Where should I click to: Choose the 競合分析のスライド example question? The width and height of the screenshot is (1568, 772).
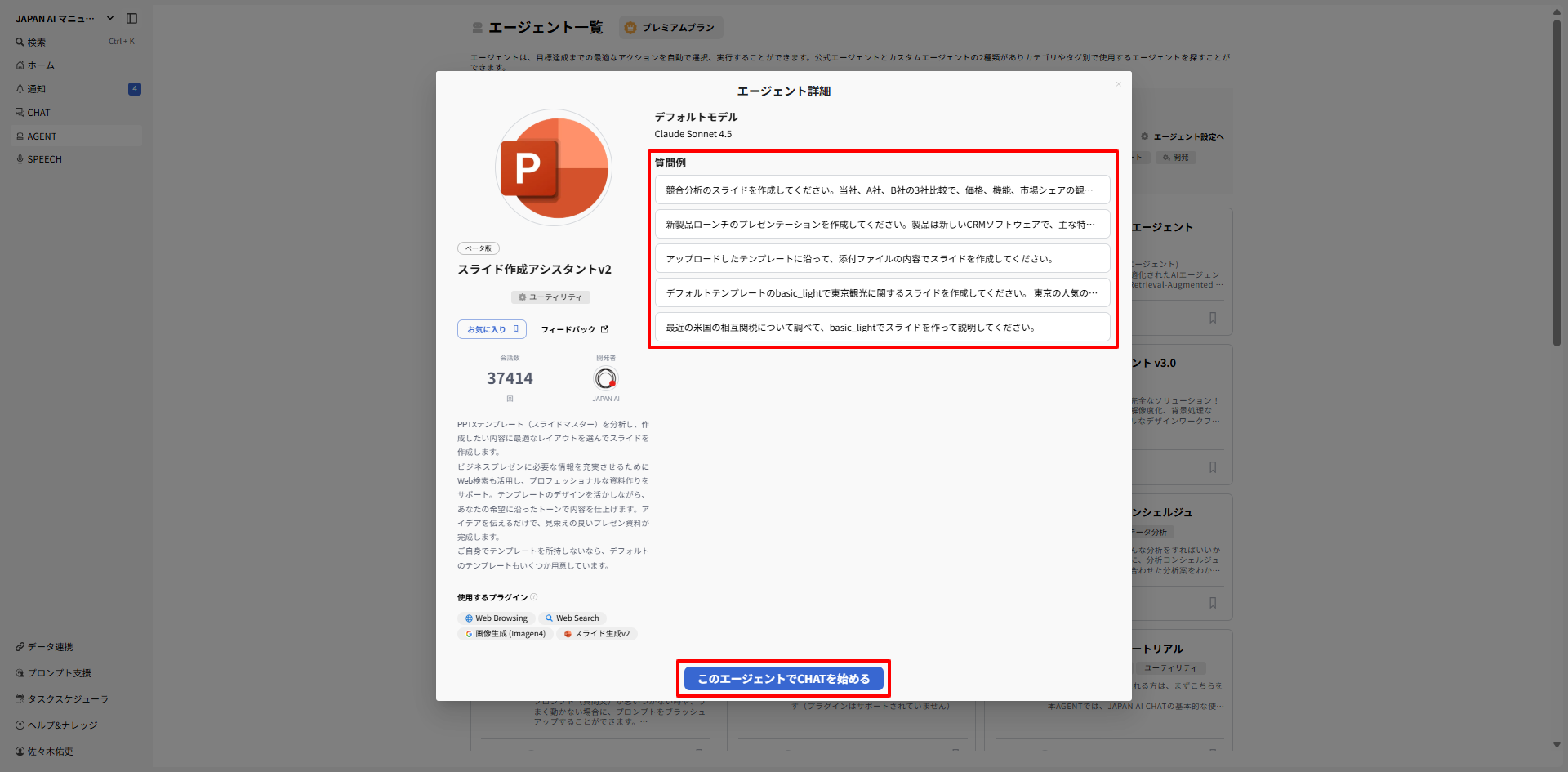coord(882,190)
